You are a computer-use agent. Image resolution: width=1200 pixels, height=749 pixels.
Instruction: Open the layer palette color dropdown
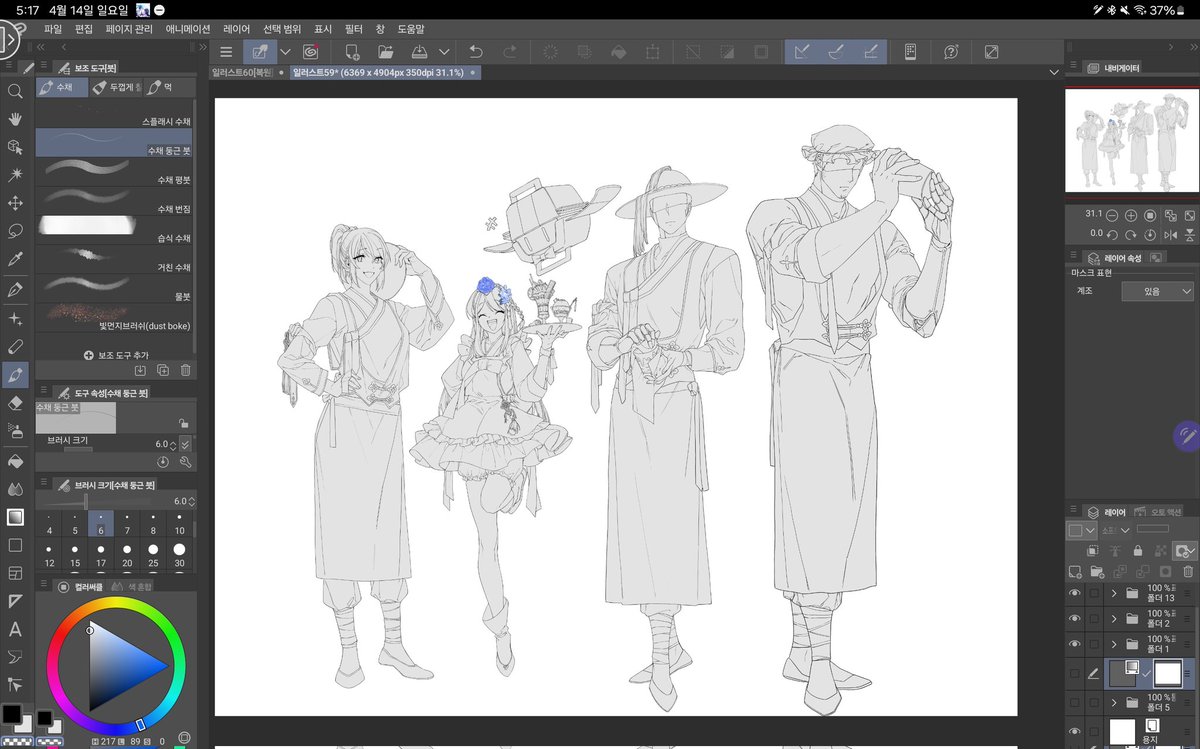[x=1081, y=530]
